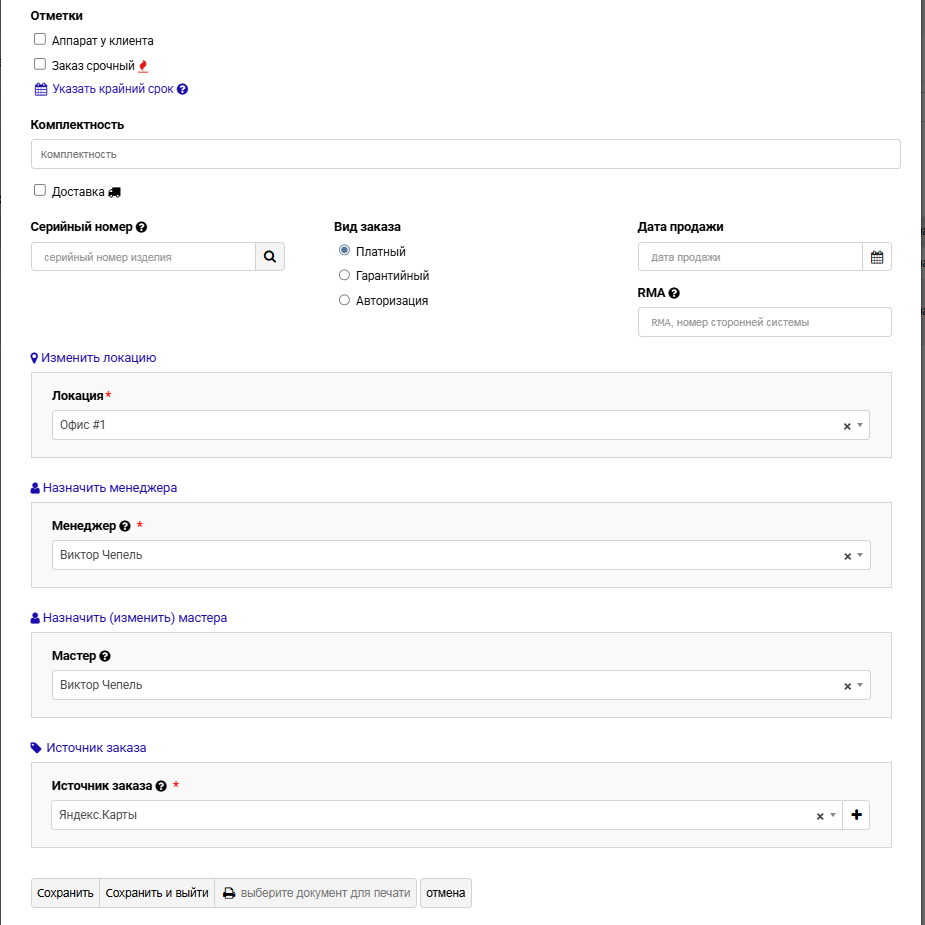Open the sale date calendar picker icon
The height and width of the screenshot is (925, 925).
click(877, 257)
